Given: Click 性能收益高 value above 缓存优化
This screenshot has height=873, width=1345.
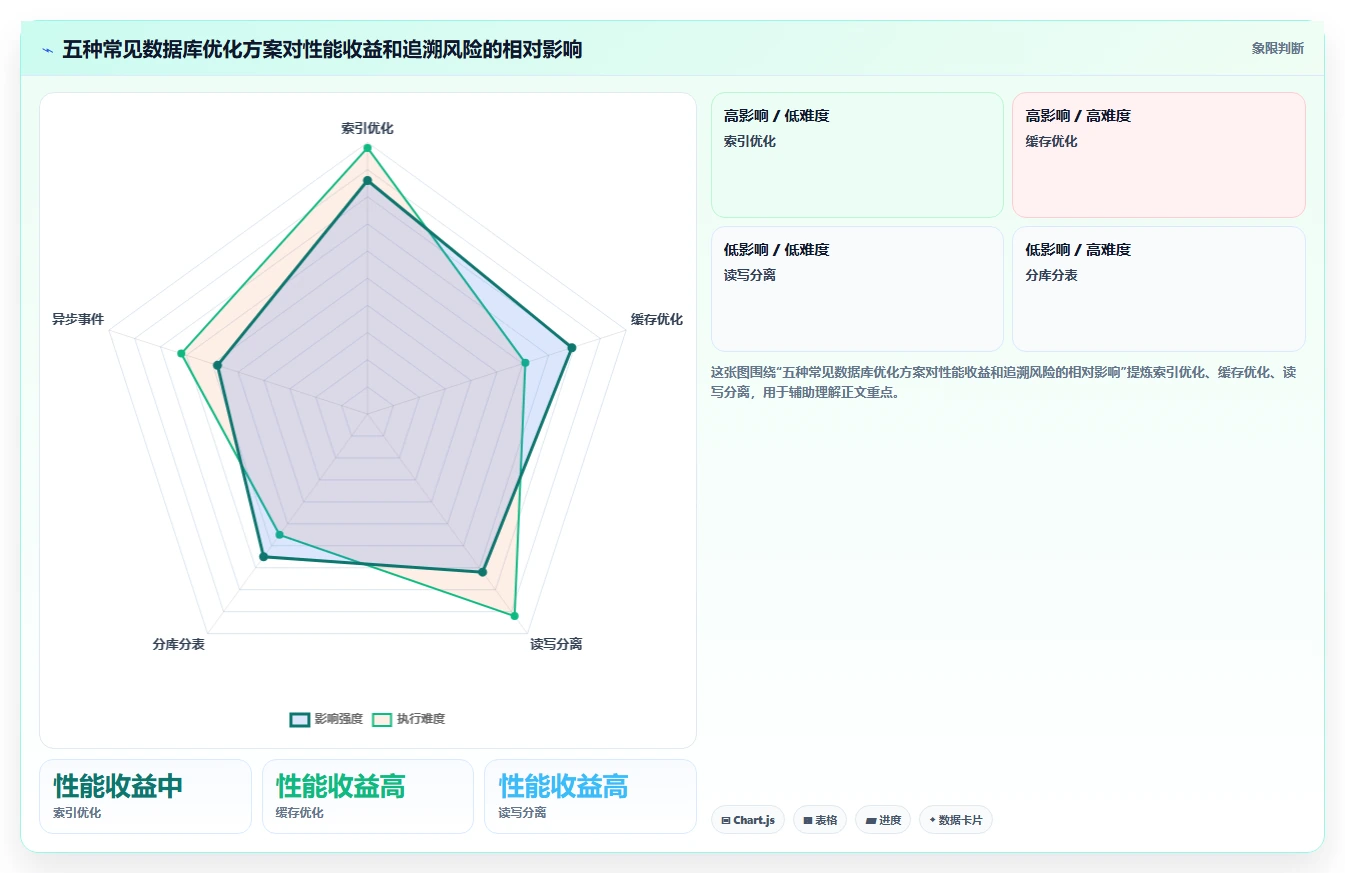Looking at the screenshot, I should (340, 786).
